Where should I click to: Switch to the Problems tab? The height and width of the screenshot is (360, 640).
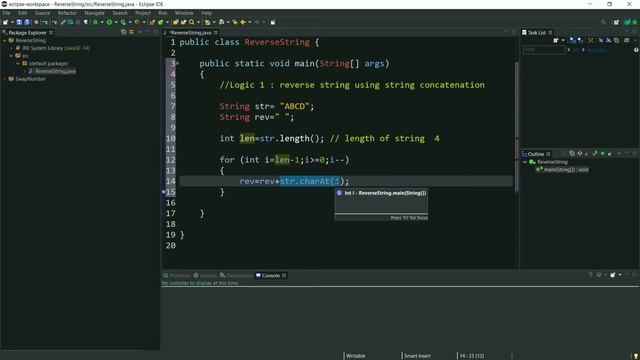pyautogui.click(x=177, y=276)
